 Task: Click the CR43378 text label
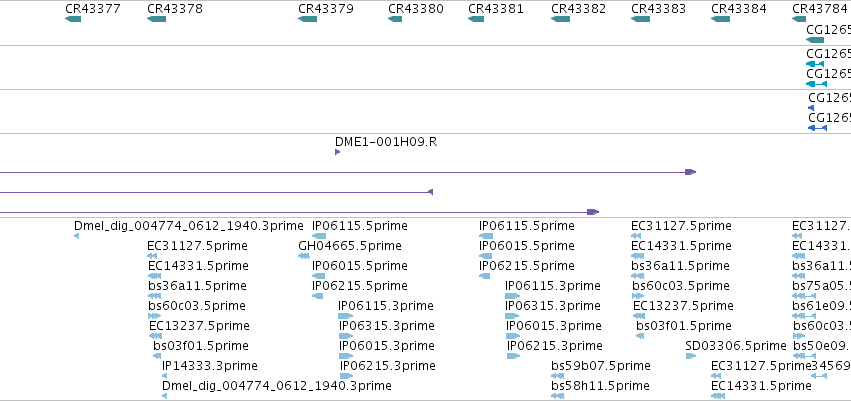point(175,9)
